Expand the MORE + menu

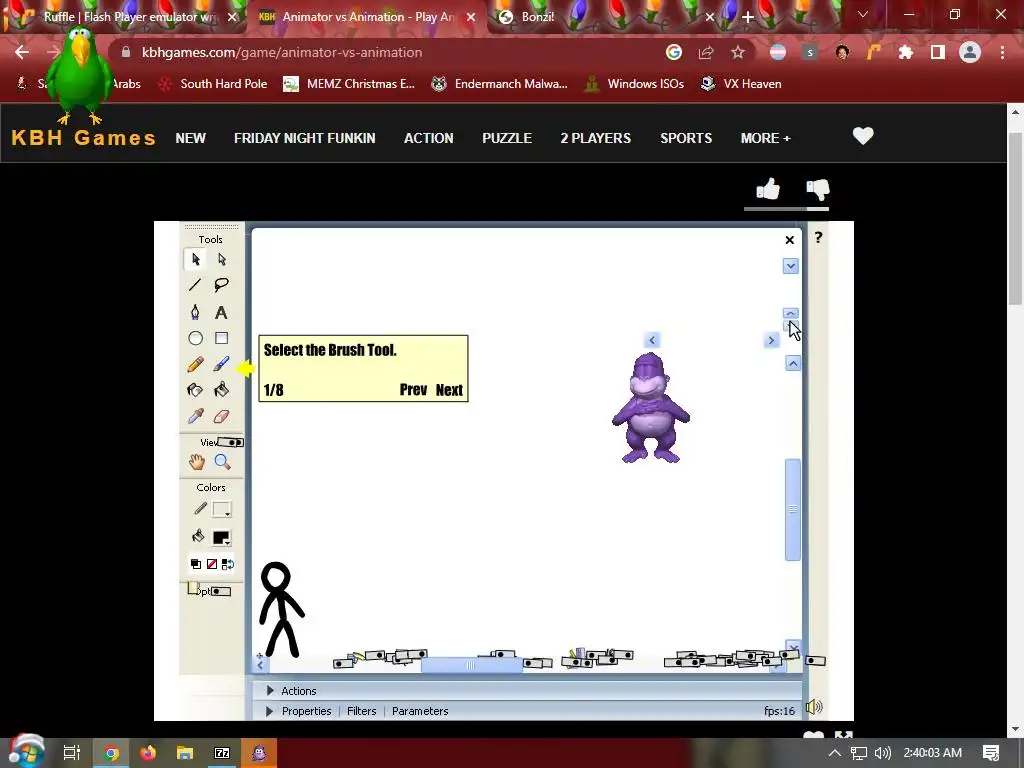tap(765, 138)
